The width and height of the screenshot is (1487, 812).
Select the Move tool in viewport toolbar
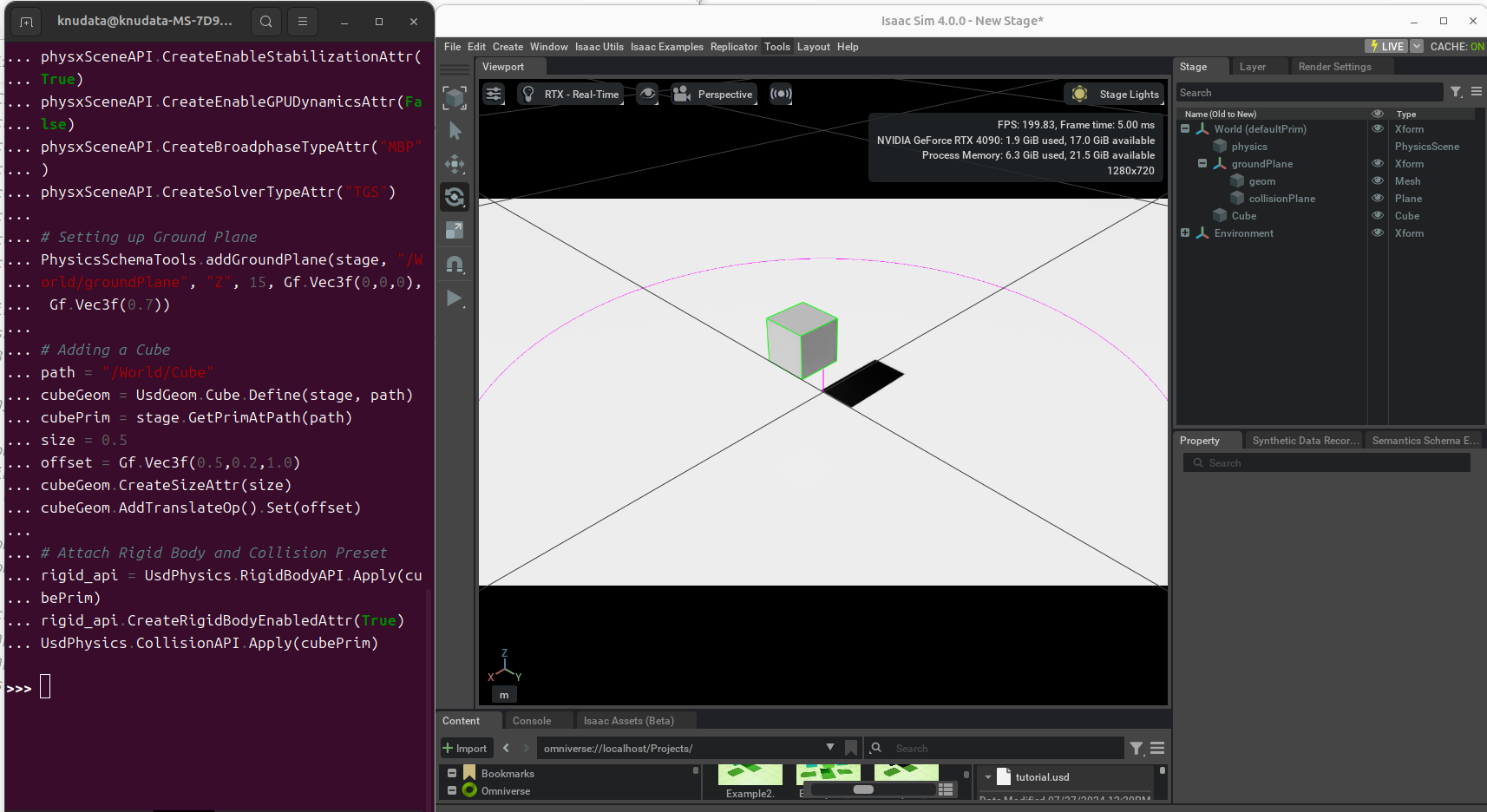click(x=455, y=164)
